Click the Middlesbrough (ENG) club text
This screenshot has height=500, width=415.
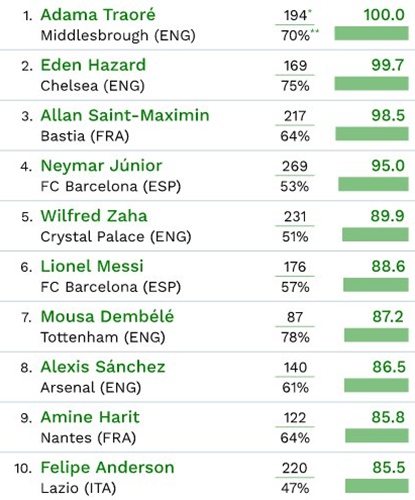tap(118, 35)
